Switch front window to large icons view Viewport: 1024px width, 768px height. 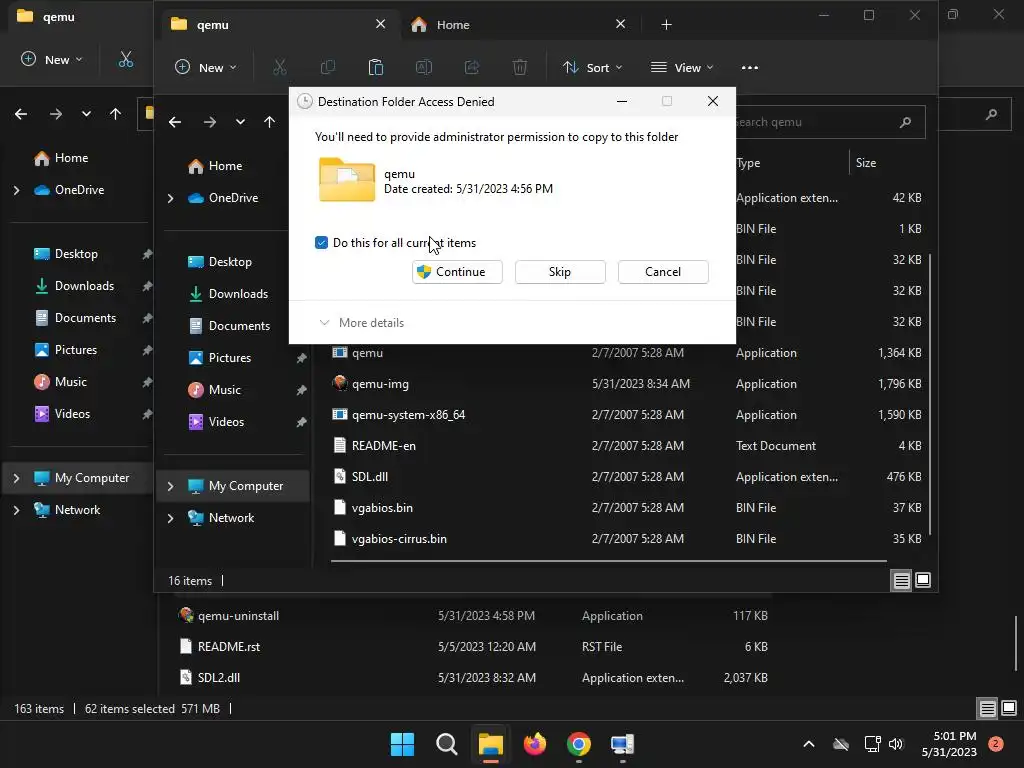pyautogui.click(x=923, y=580)
